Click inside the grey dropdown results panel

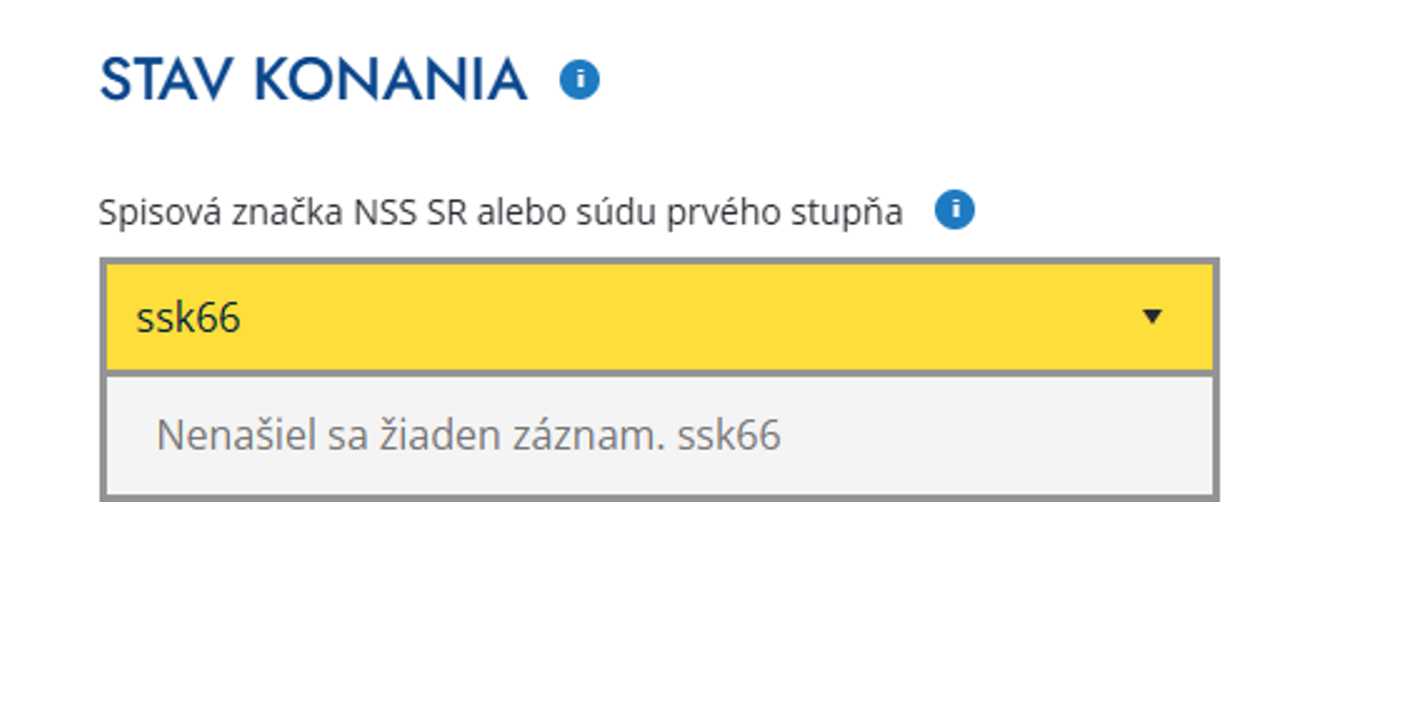tap(660, 433)
